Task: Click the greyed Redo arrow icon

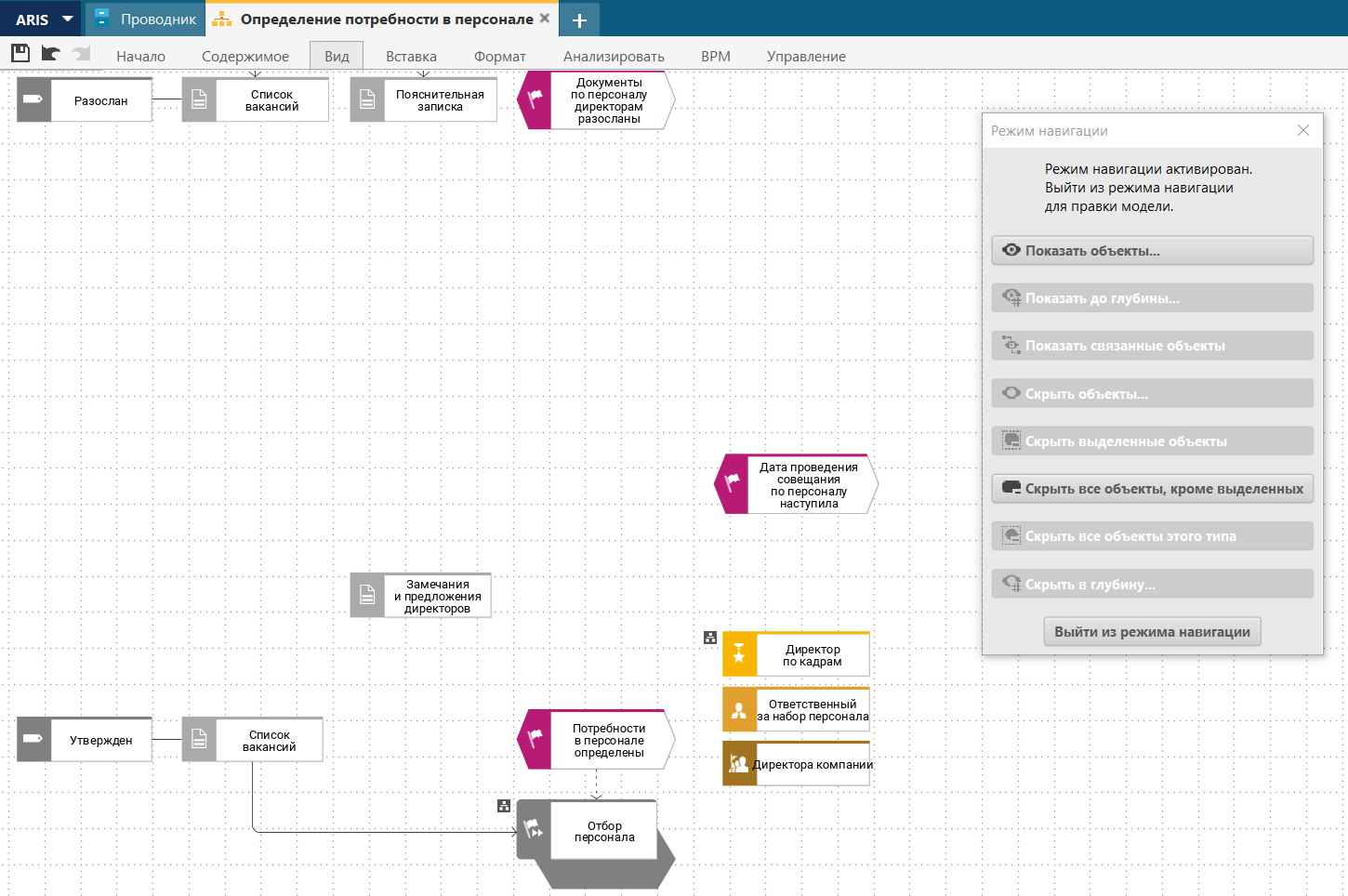Action: (82, 53)
